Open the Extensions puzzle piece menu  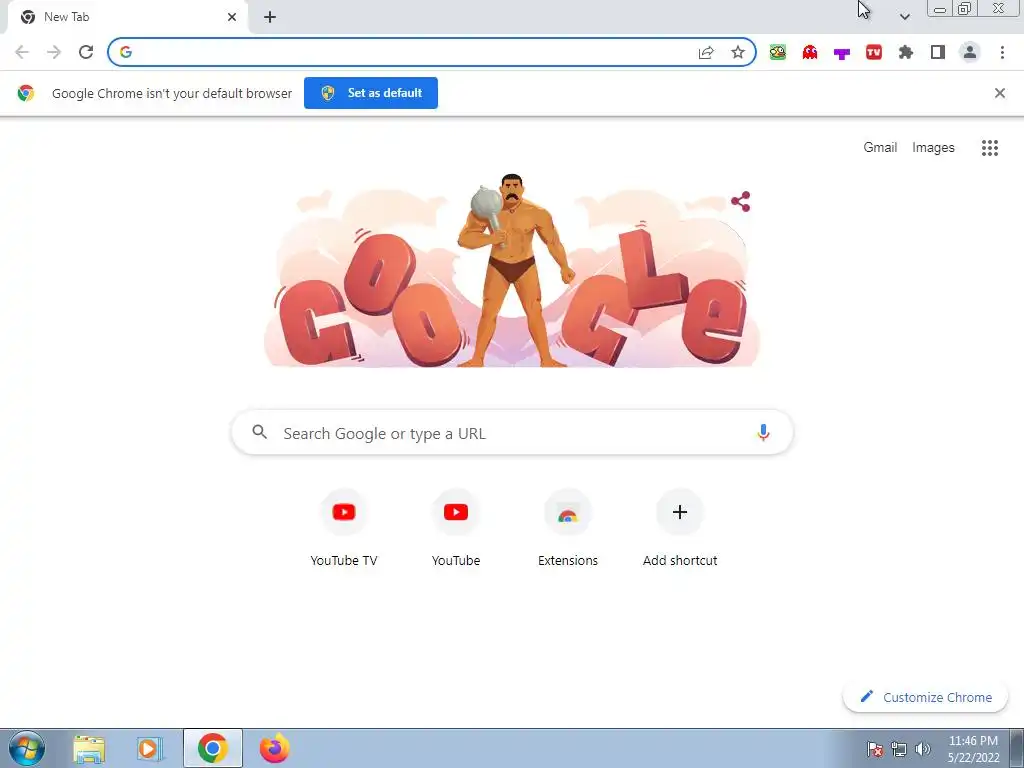pos(906,52)
